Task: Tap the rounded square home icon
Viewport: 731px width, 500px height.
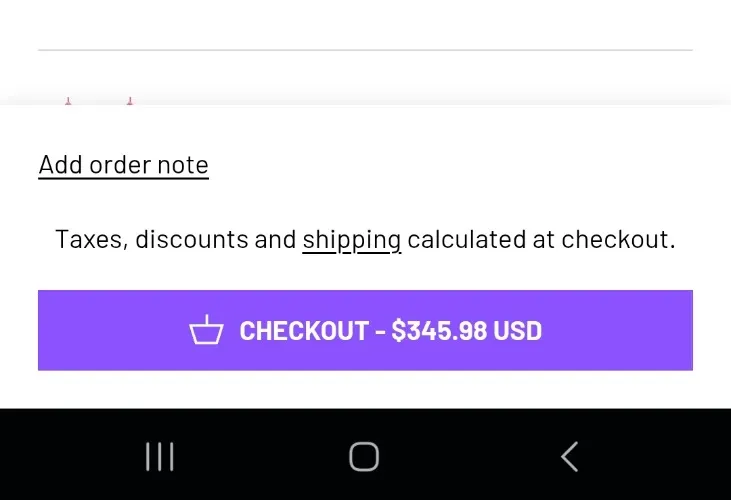Action: [x=364, y=457]
